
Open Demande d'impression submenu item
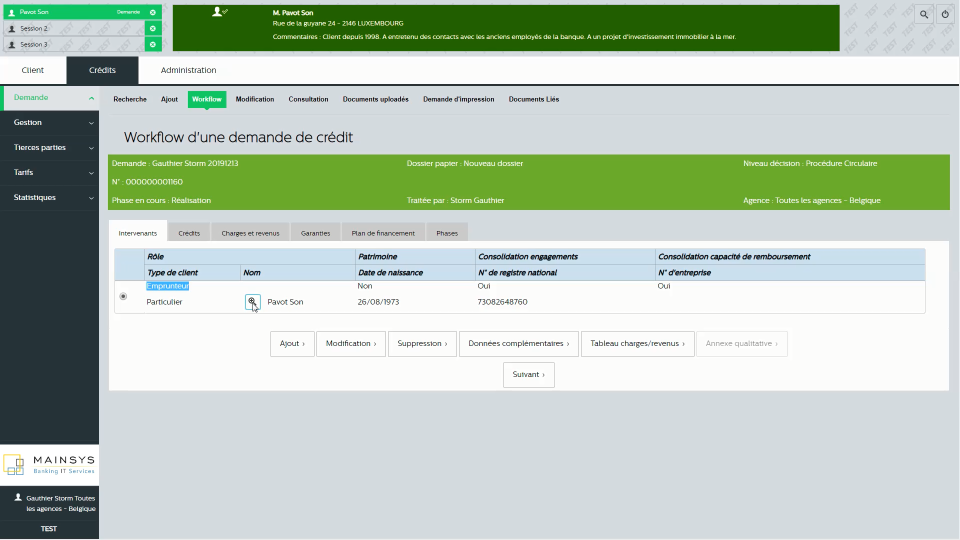click(459, 99)
